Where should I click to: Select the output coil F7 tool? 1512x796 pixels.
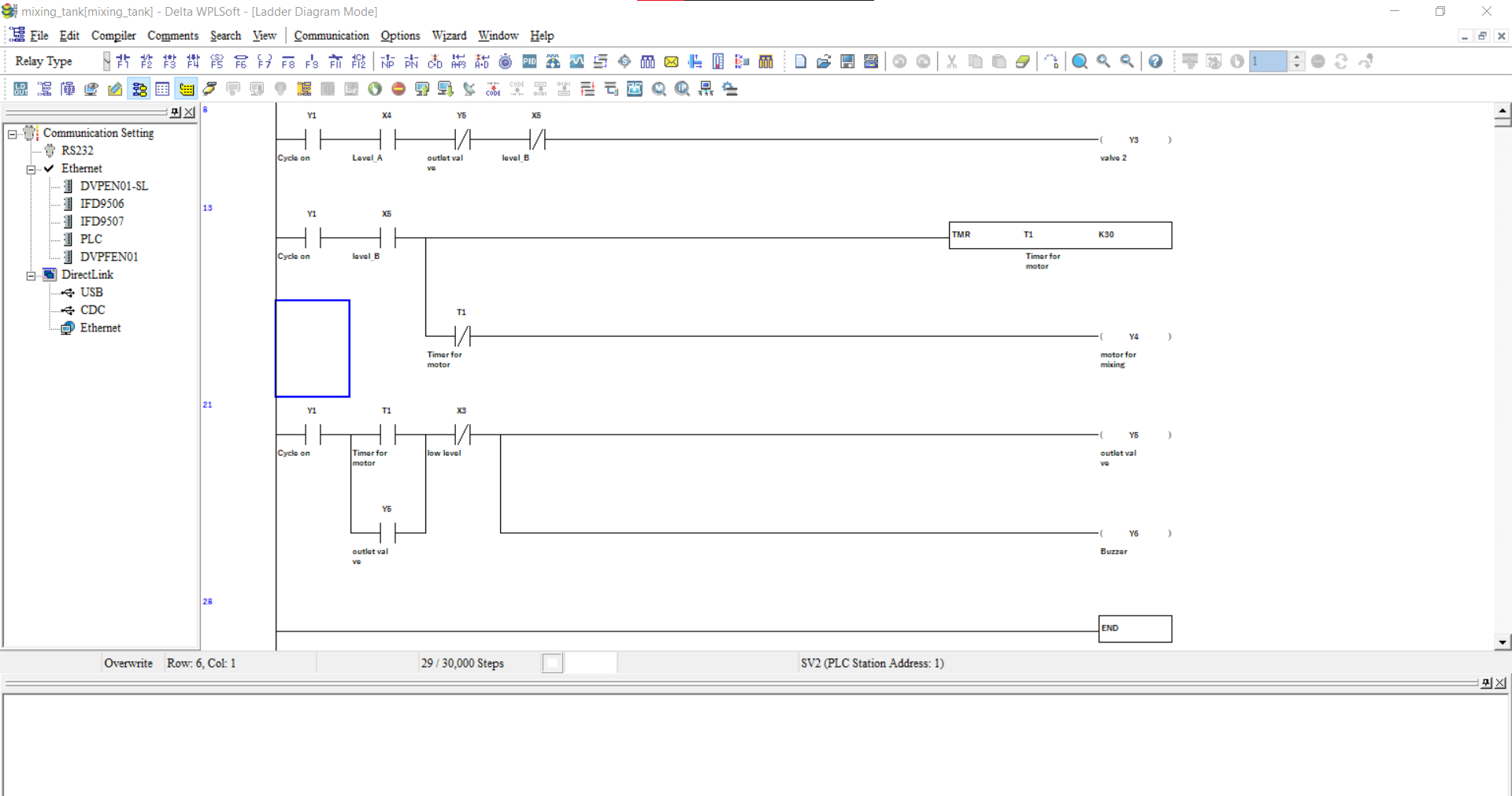point(265,61)
